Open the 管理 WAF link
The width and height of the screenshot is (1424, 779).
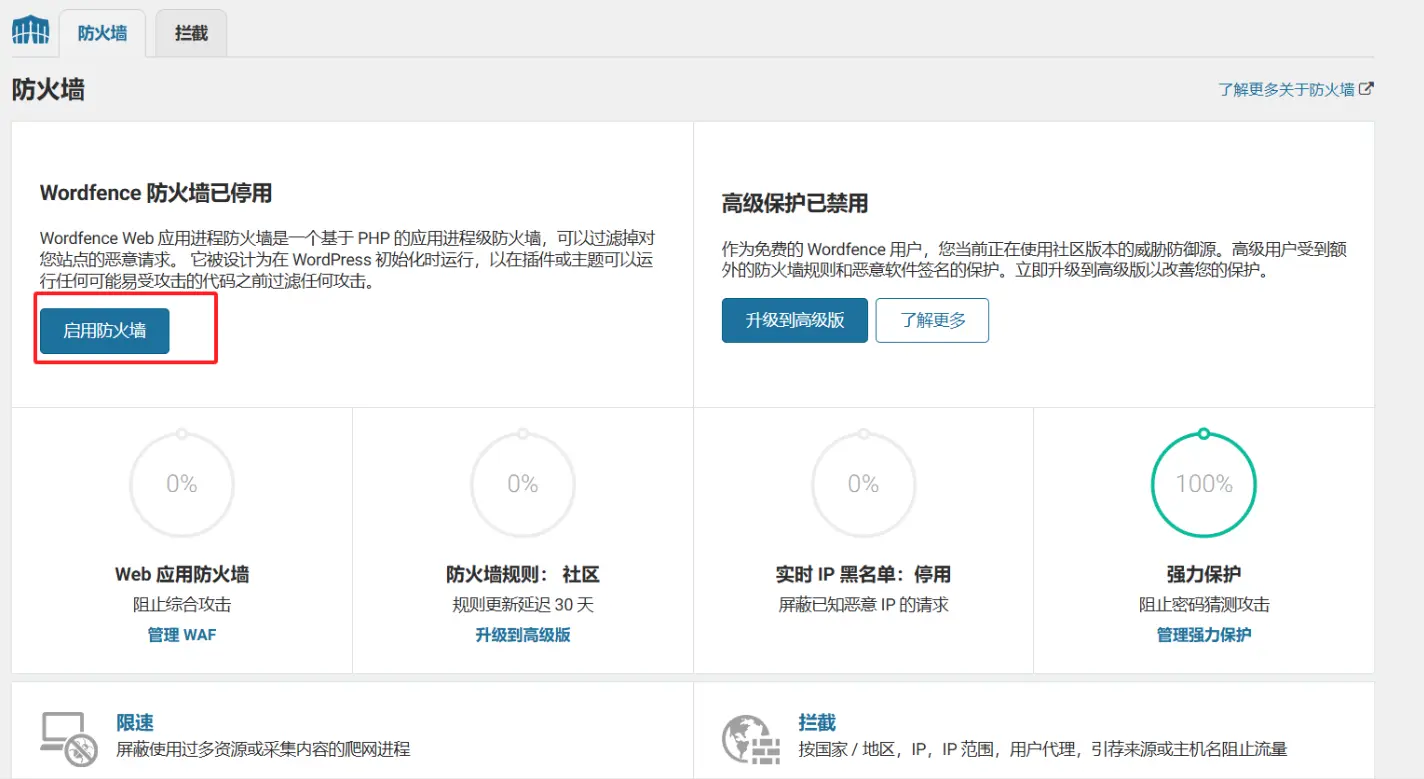coord(182,635)
